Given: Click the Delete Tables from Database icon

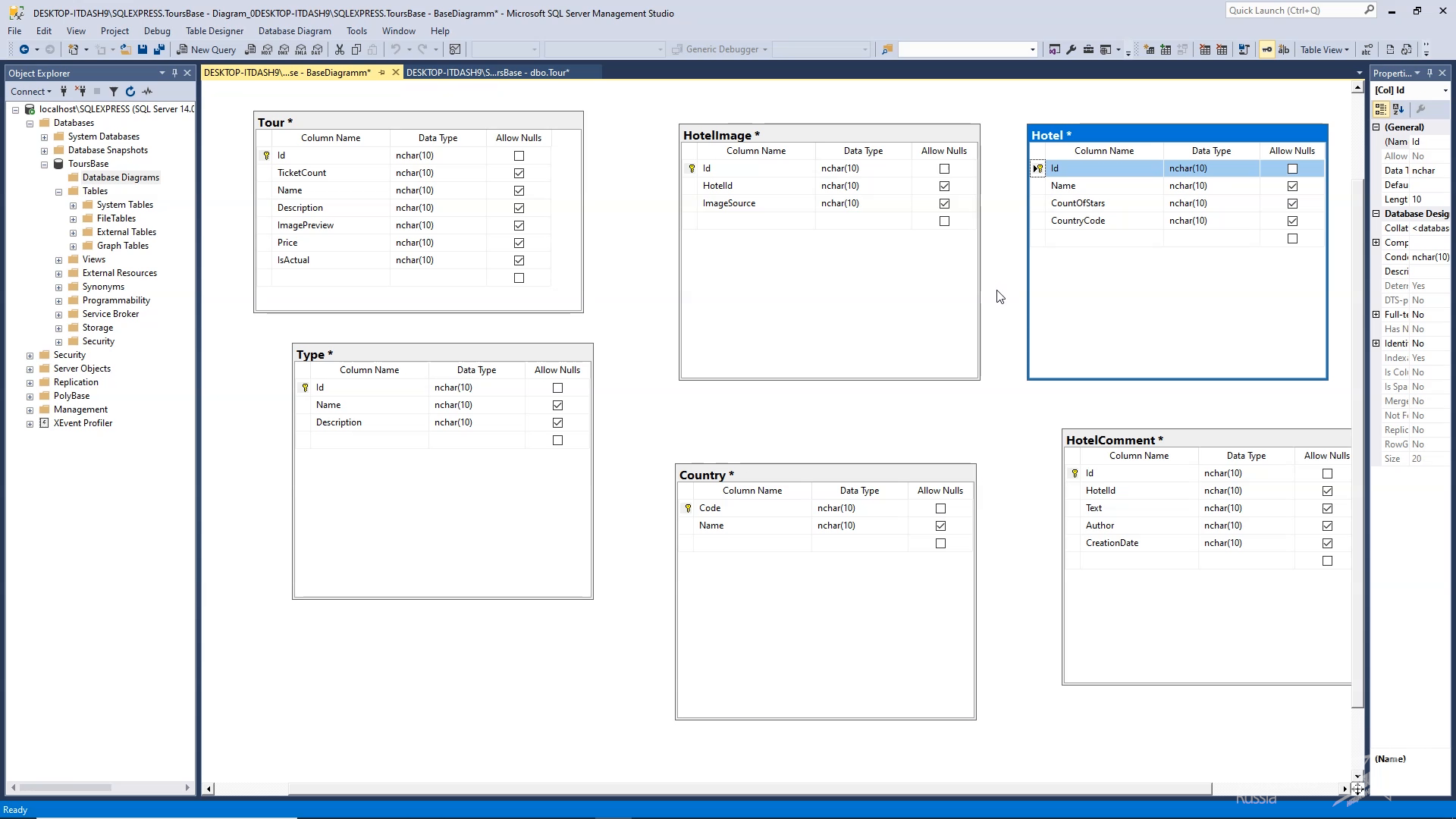Looking at the screenshot, I should tap(1204, 49).
